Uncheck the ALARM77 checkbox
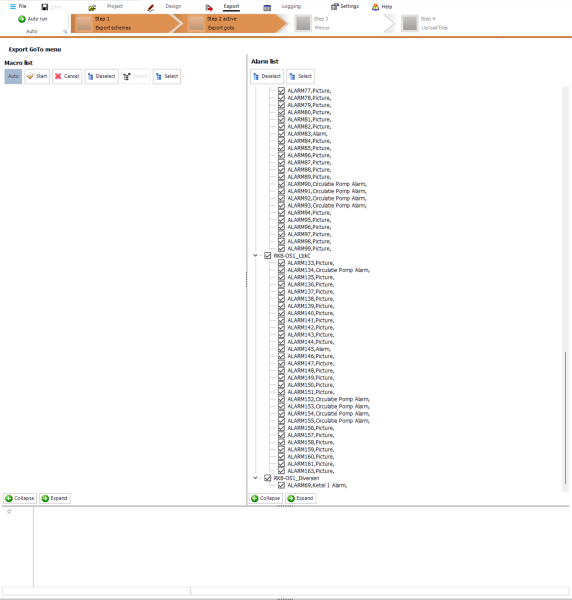Viewport: 572px width, 600px height. [x=282, y=91]
